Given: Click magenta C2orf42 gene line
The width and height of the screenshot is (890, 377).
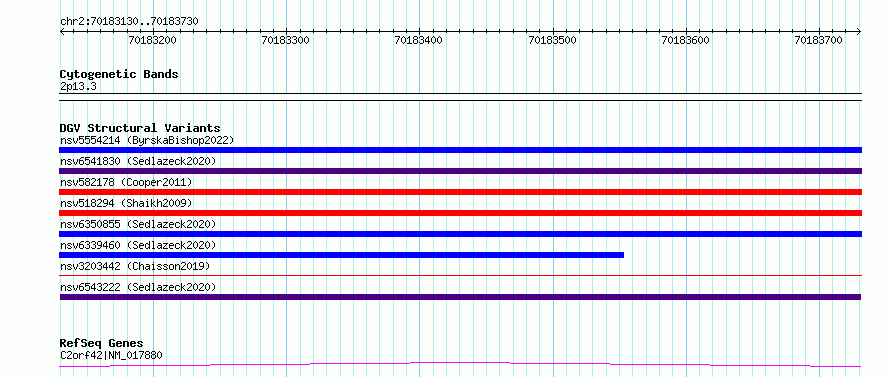Looking at the screenshot, I should (x=460, y=364).
